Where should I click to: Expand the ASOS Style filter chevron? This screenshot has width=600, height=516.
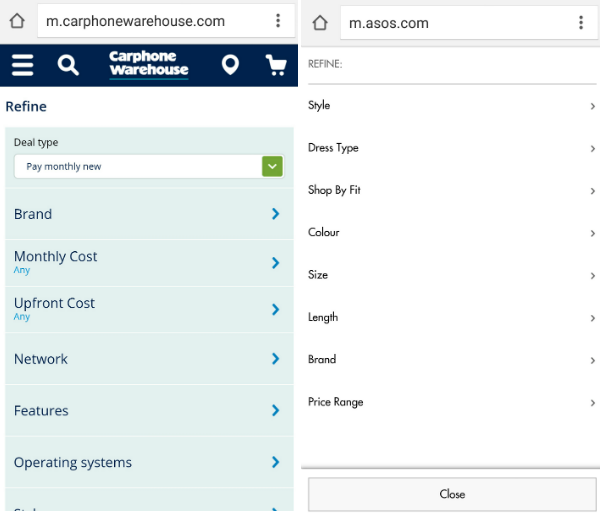coord(593,106)
